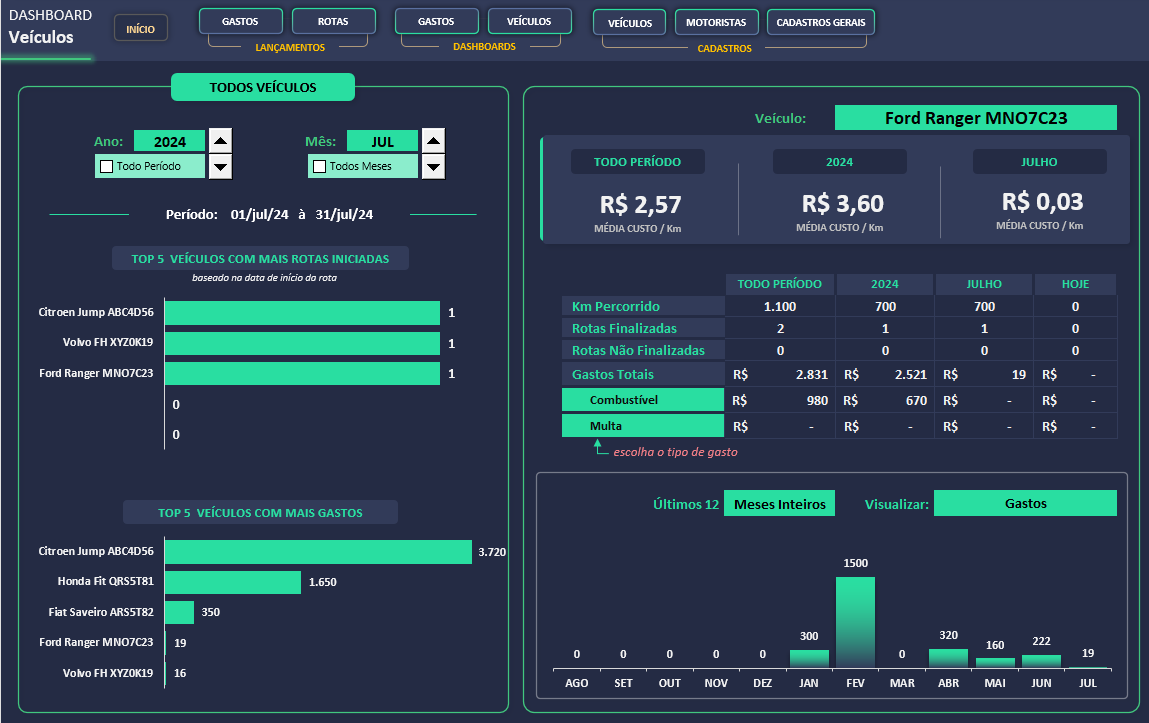Open the Visualizar Gastos dropdown
The width and height of the screenshot is (1149, 723).
pos(1025,504)
